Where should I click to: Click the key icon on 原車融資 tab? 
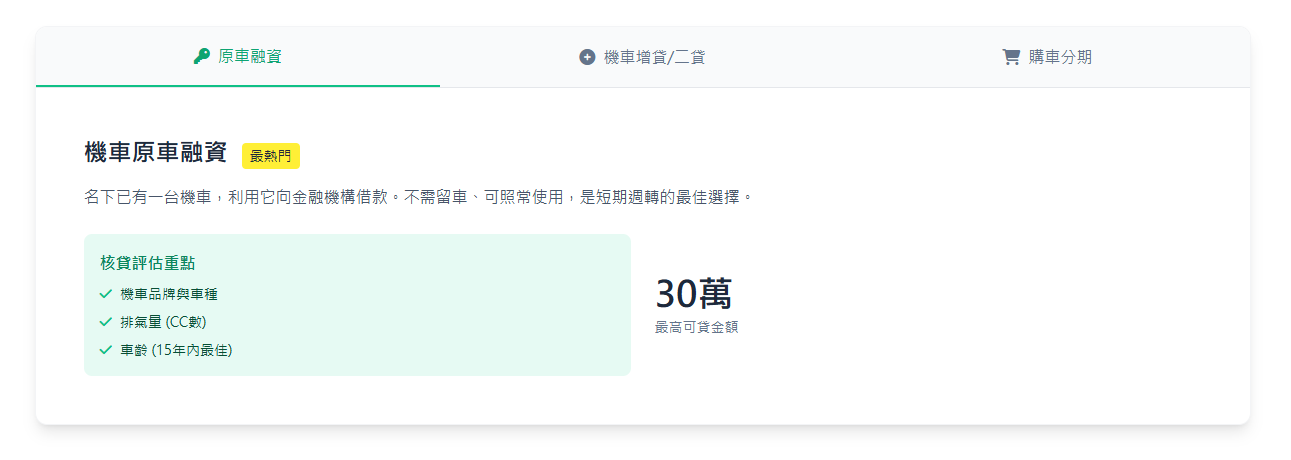coord(201,57)
